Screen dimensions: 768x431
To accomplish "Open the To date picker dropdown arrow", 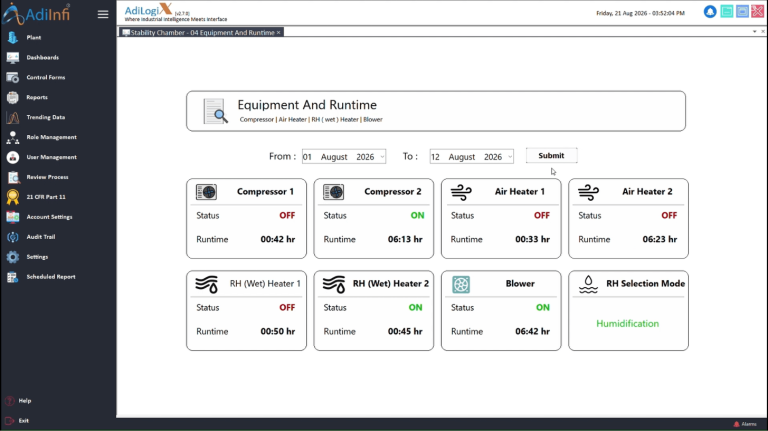I will click(510, 157).
